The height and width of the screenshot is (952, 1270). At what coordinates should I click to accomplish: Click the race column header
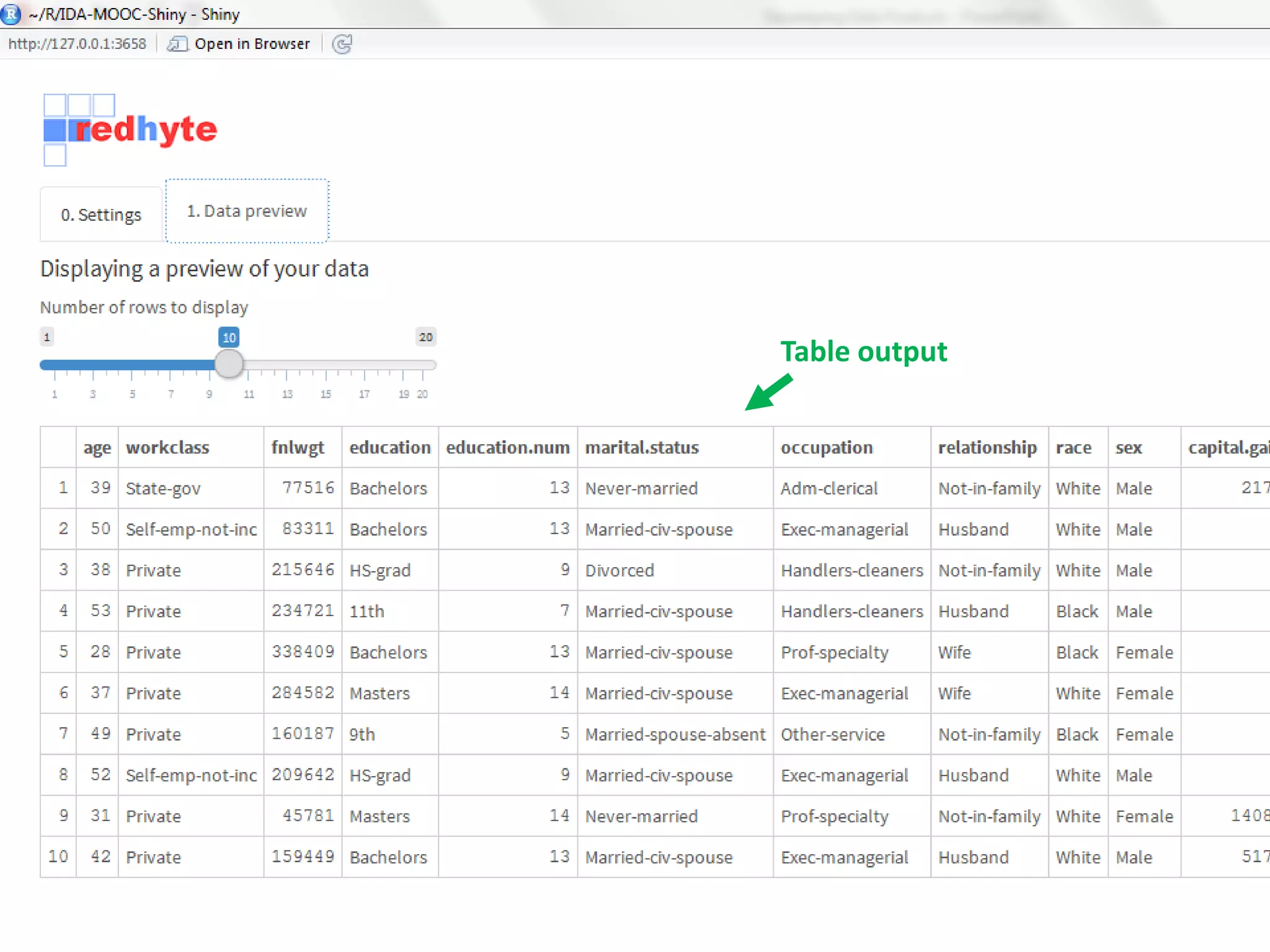pyautogui.click(x=1078, y=447)
